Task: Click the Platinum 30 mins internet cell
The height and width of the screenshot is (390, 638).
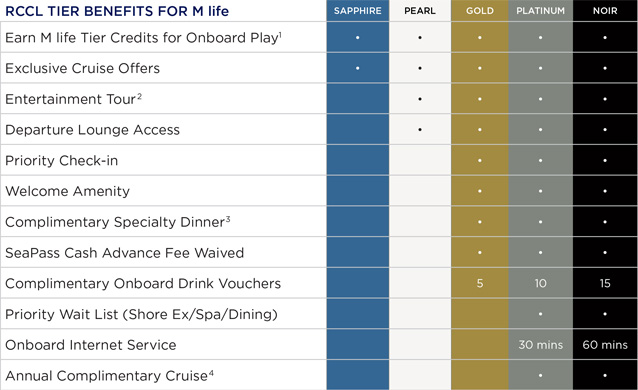Action: pos(540,345)
